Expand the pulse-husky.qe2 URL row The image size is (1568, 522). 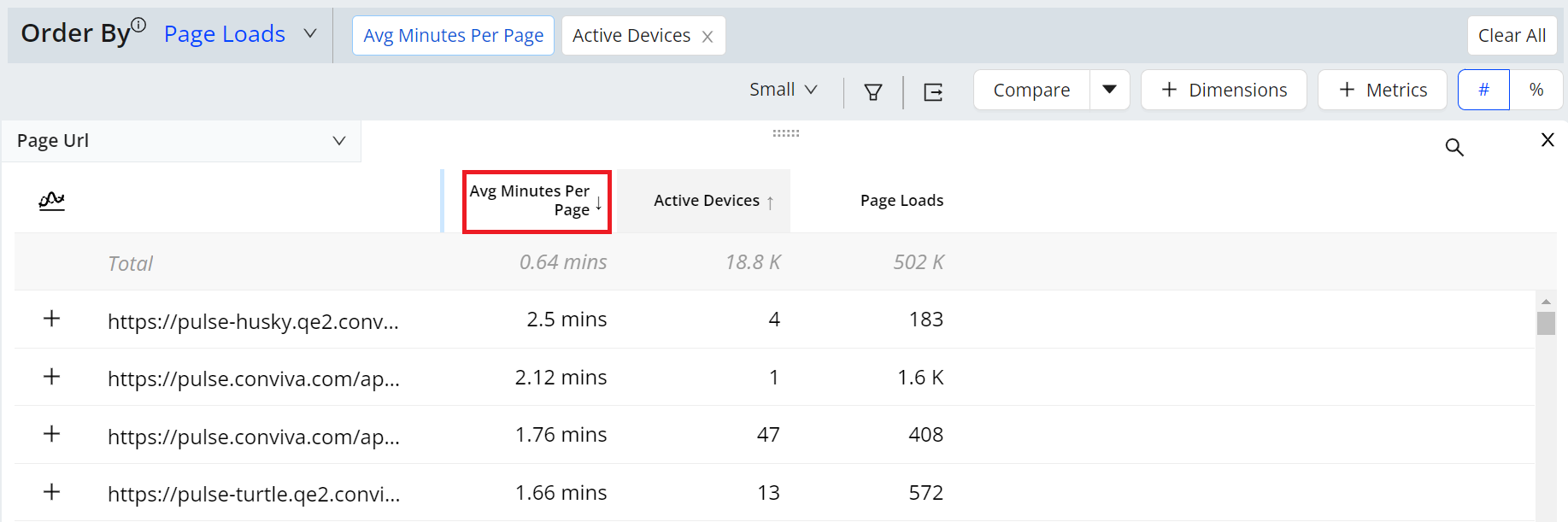pos(52,319)
